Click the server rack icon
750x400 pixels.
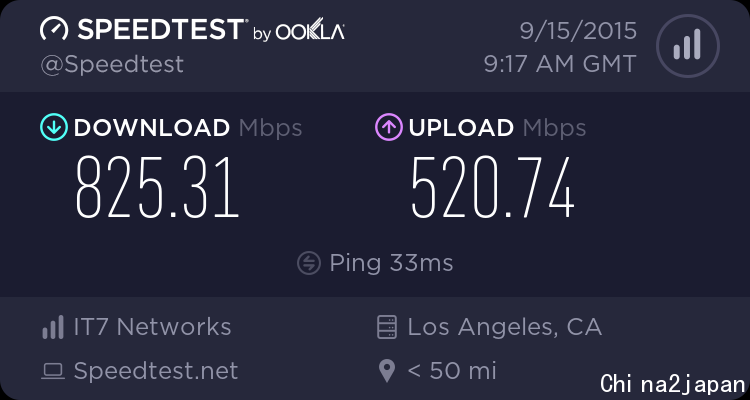pyautogui.click(x=386, y=327)
